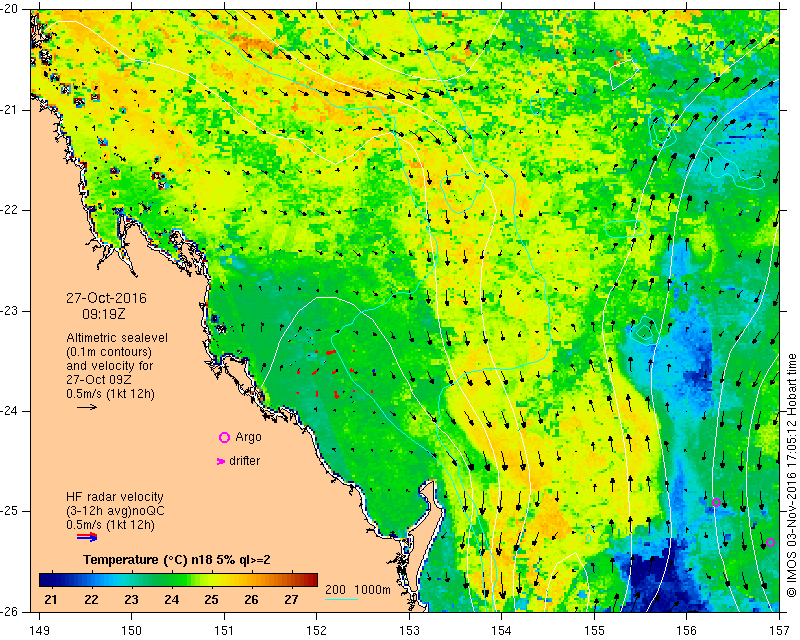Click the longitude axis label '153'
Image resolution: width=800 pixels, height=640 pixels.
[x=409, y=631]
